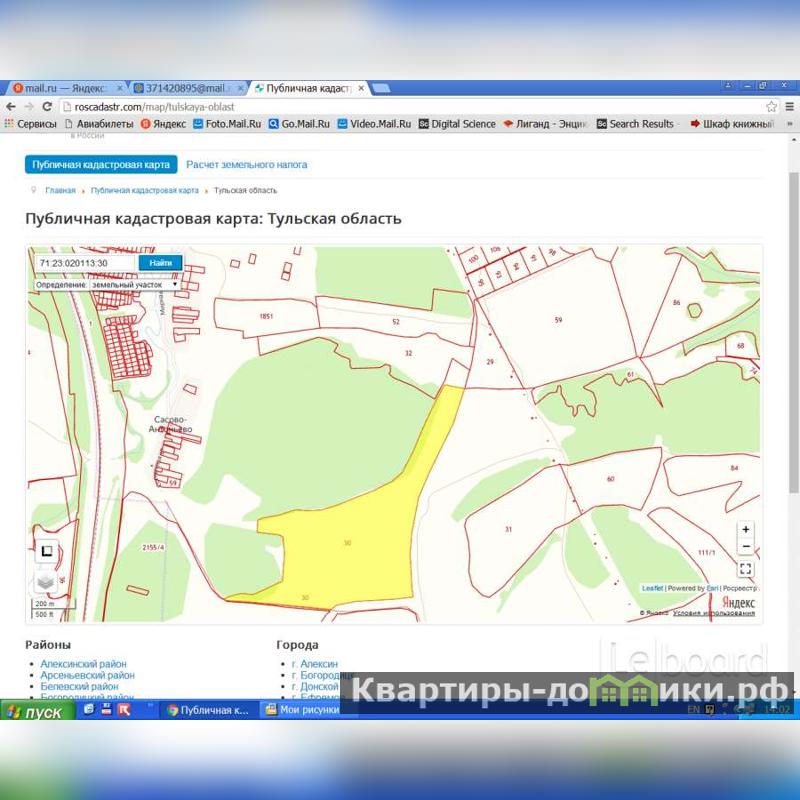Image resolution: width=800 pixels, height=800 pixels.
Task: Click the cadastral number search field
Action: pos(85,263)
